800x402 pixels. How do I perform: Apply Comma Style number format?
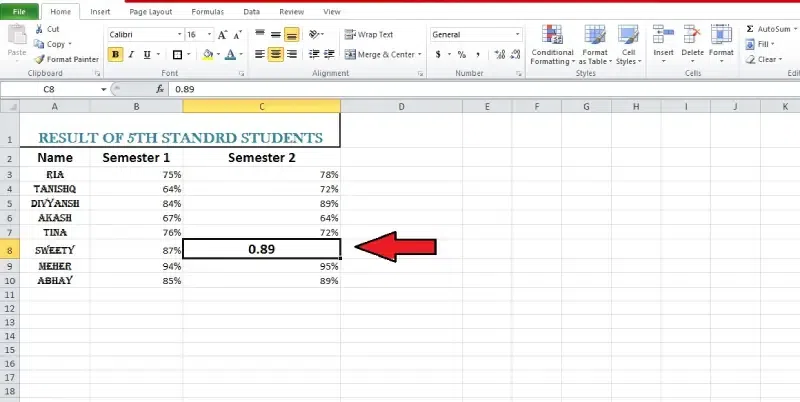(478, 54)
